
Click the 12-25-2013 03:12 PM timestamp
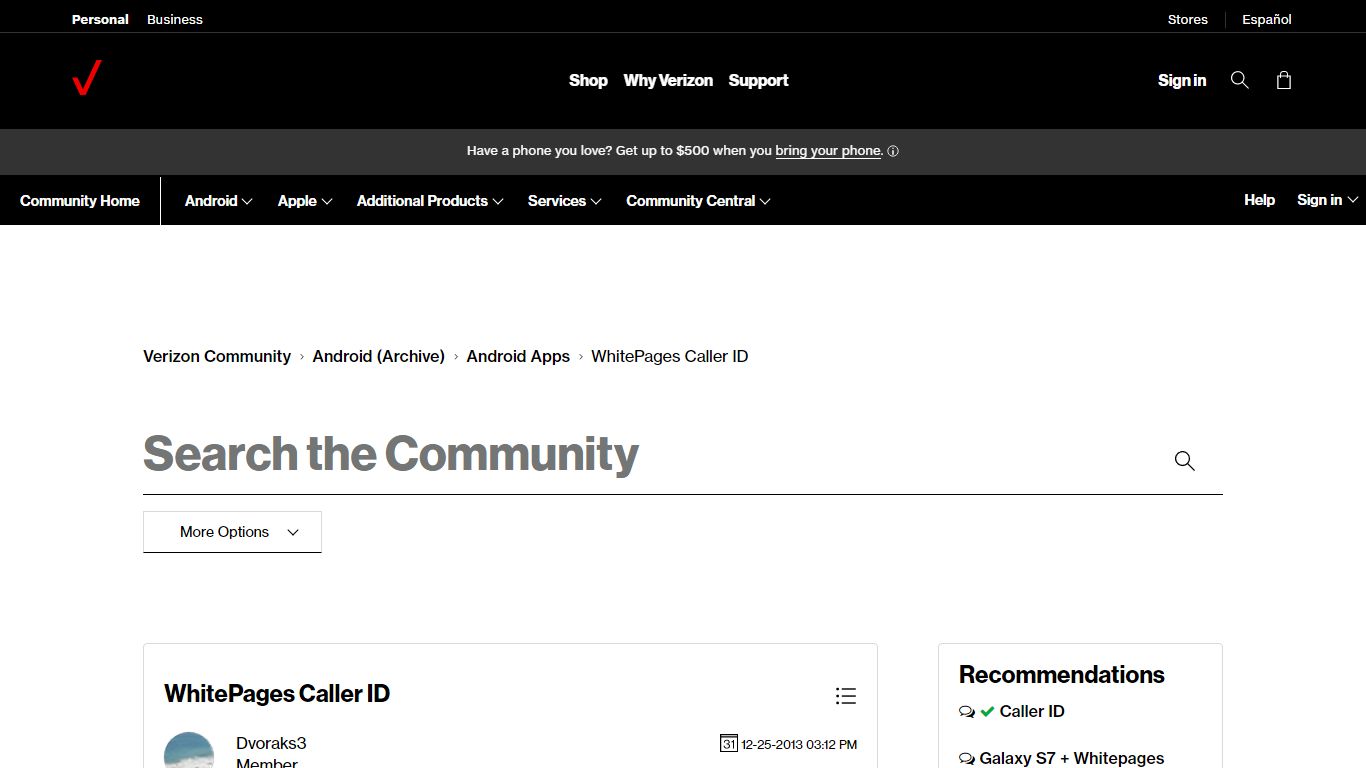(x=799, y=744)
